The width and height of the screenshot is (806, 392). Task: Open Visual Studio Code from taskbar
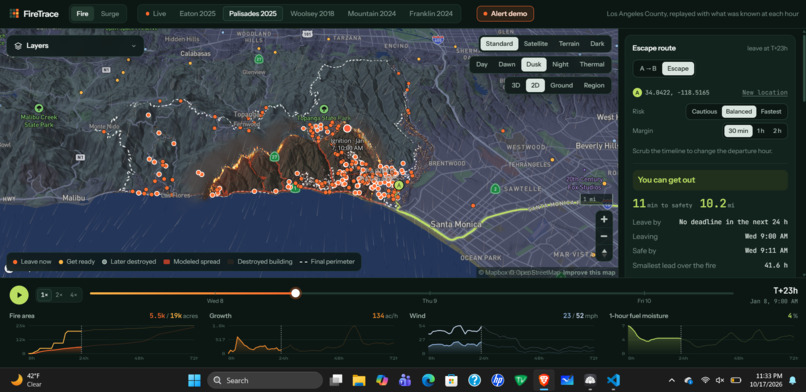613,380
